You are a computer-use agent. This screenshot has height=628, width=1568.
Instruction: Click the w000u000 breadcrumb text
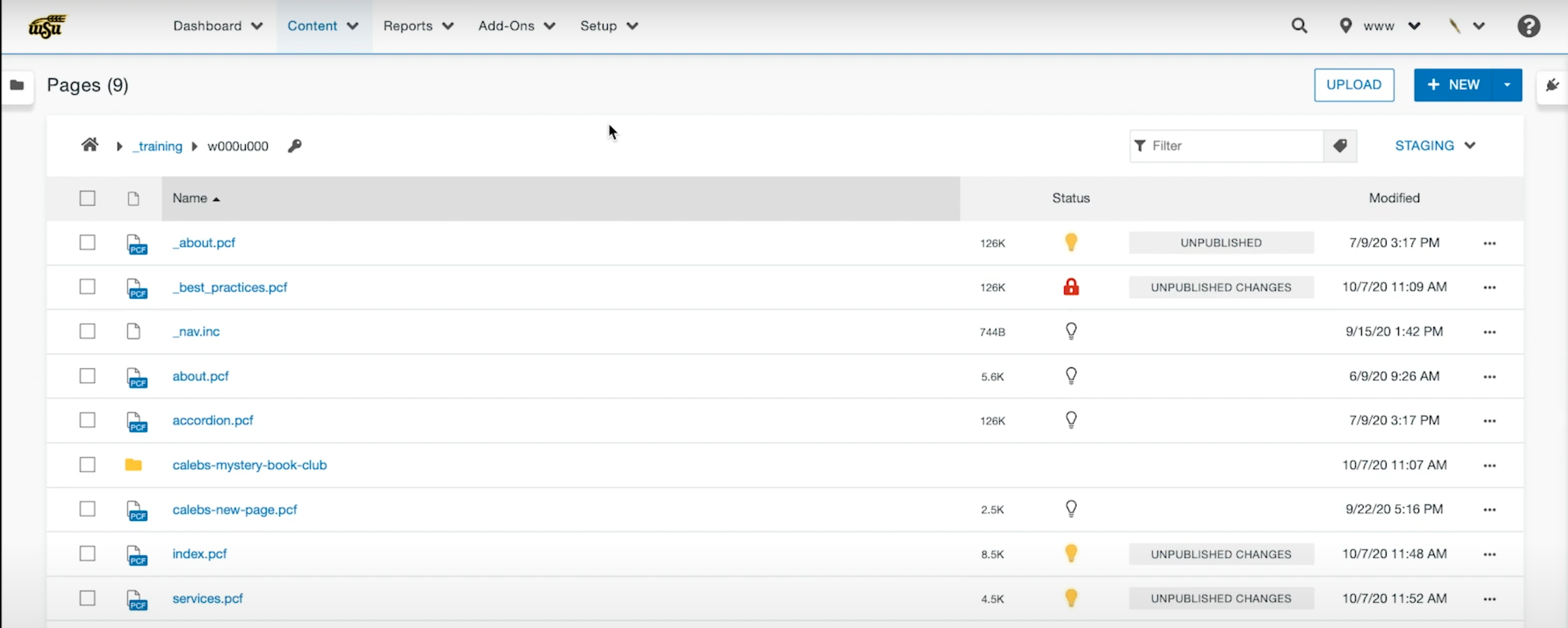237,146
